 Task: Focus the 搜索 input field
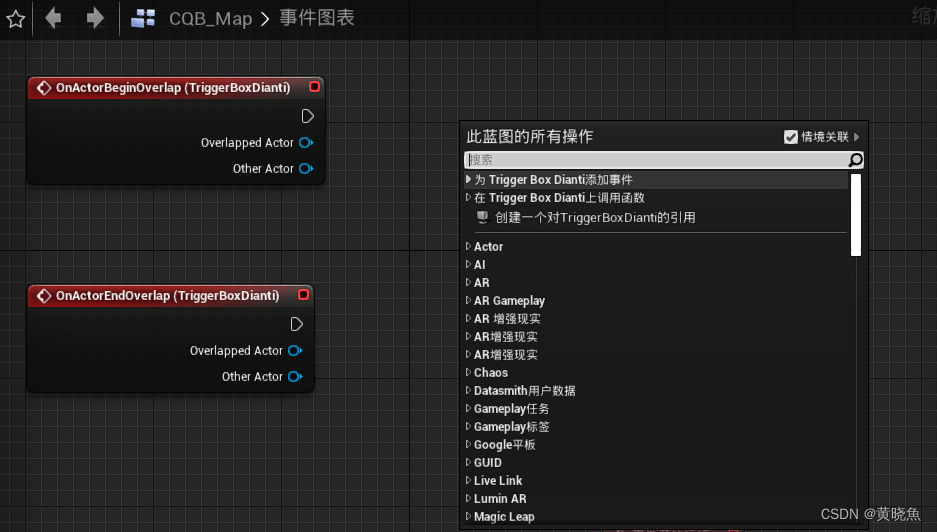coord(656,160)
